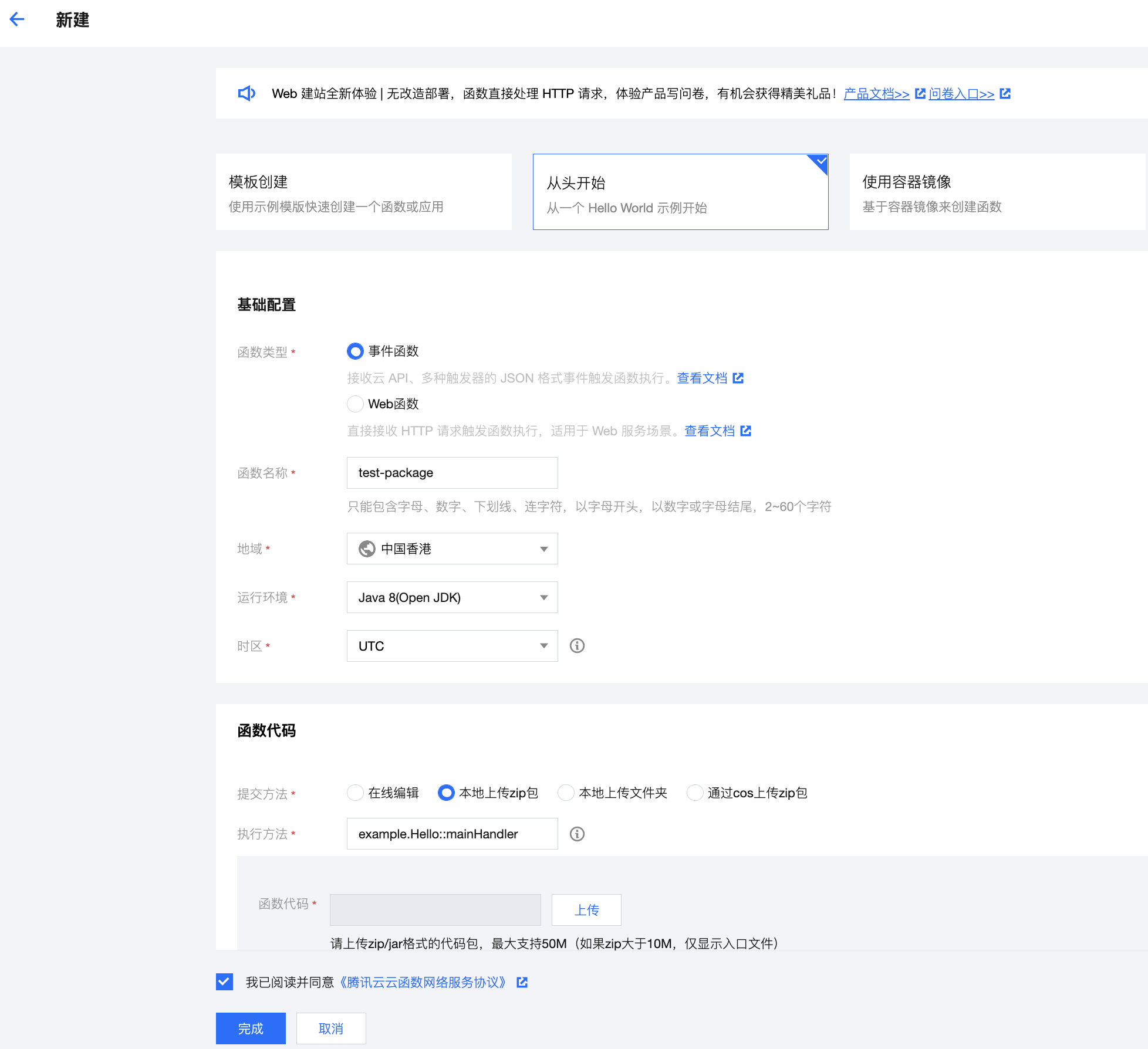1148x1049 pixels.
Task: Select the 使用容器镜像 creation card
Action: [998, 192]
